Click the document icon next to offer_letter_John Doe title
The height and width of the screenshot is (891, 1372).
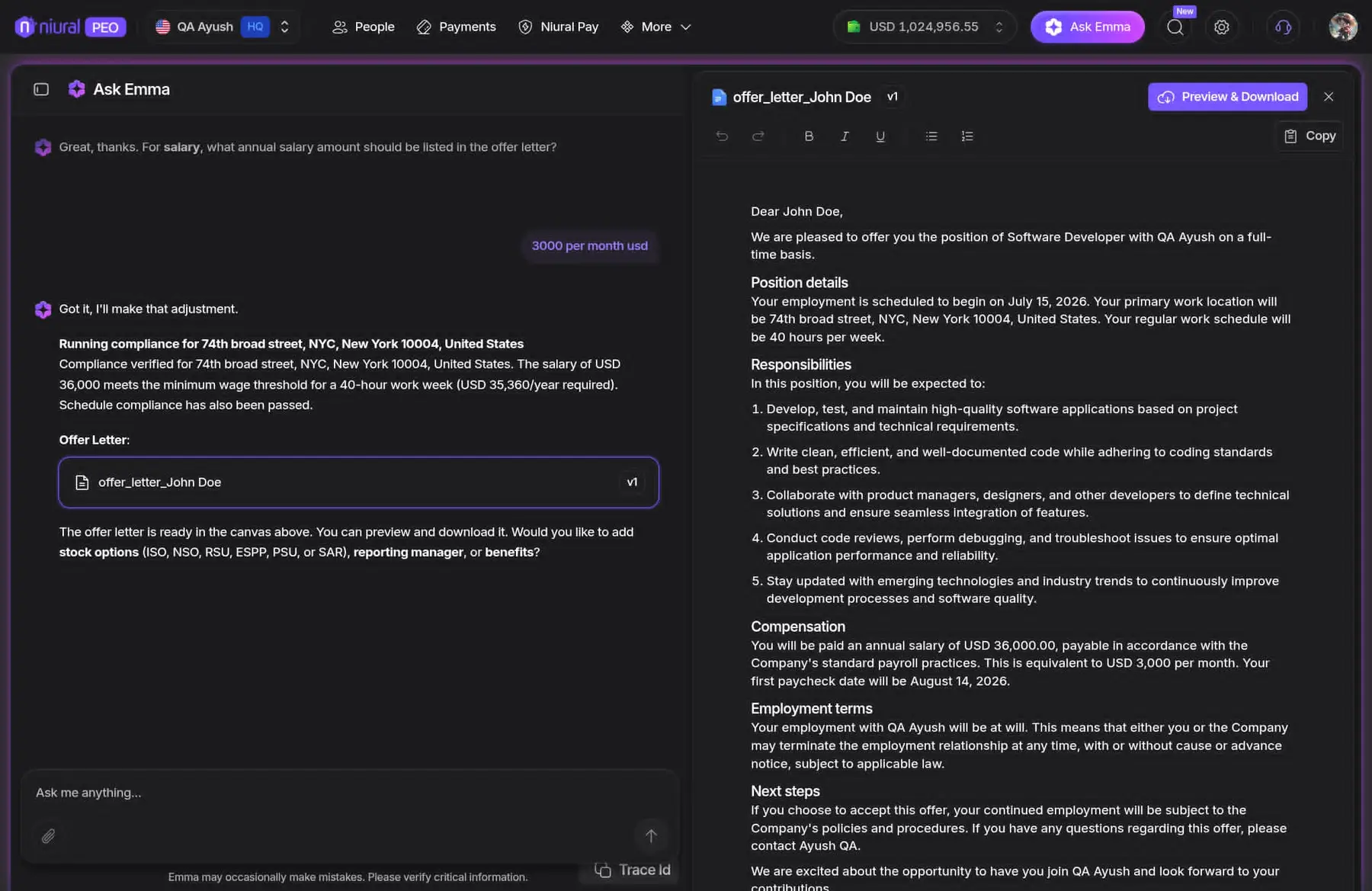point(718,97)
